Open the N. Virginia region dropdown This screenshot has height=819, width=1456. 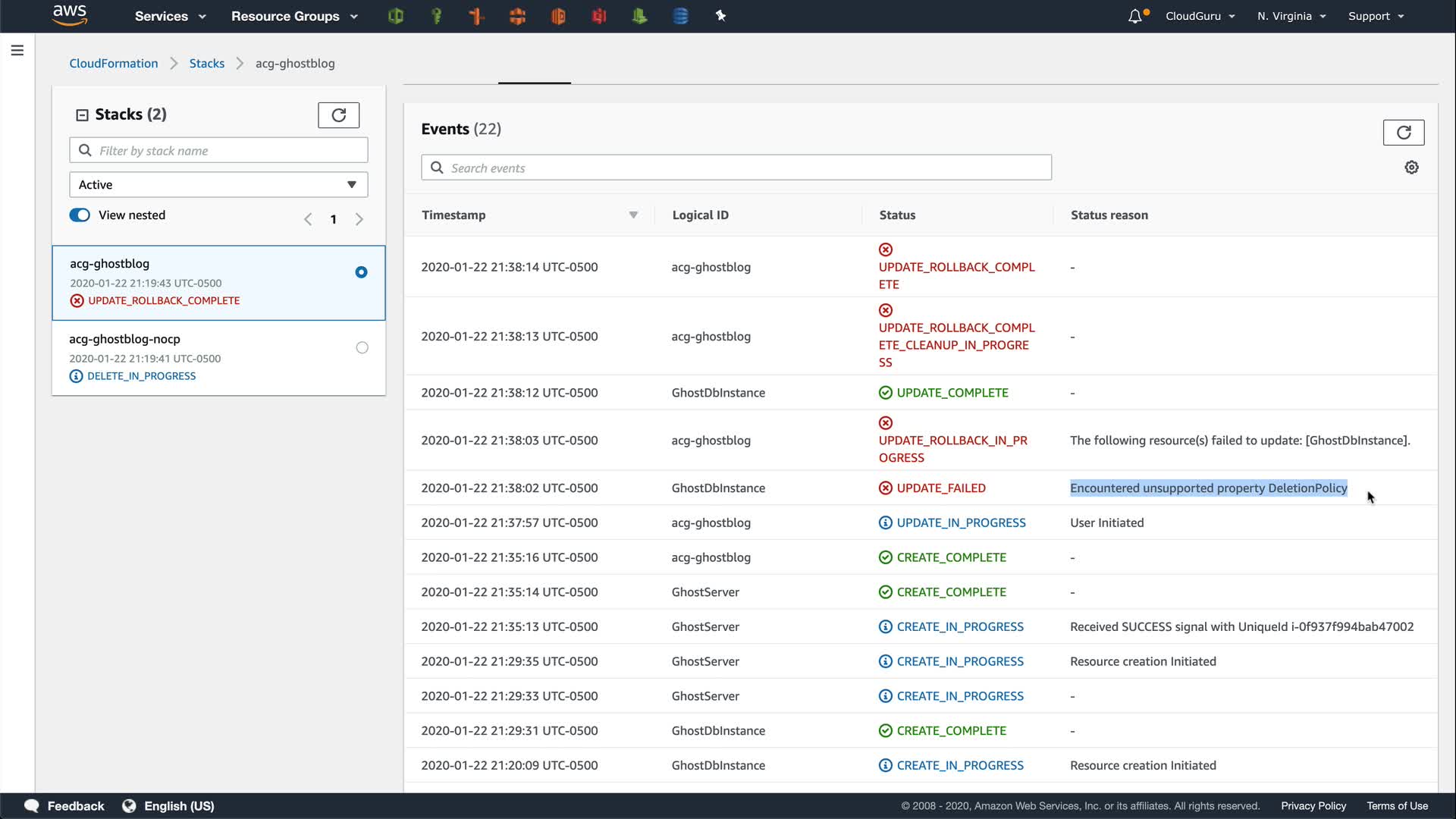click(x=1291, y=16)
